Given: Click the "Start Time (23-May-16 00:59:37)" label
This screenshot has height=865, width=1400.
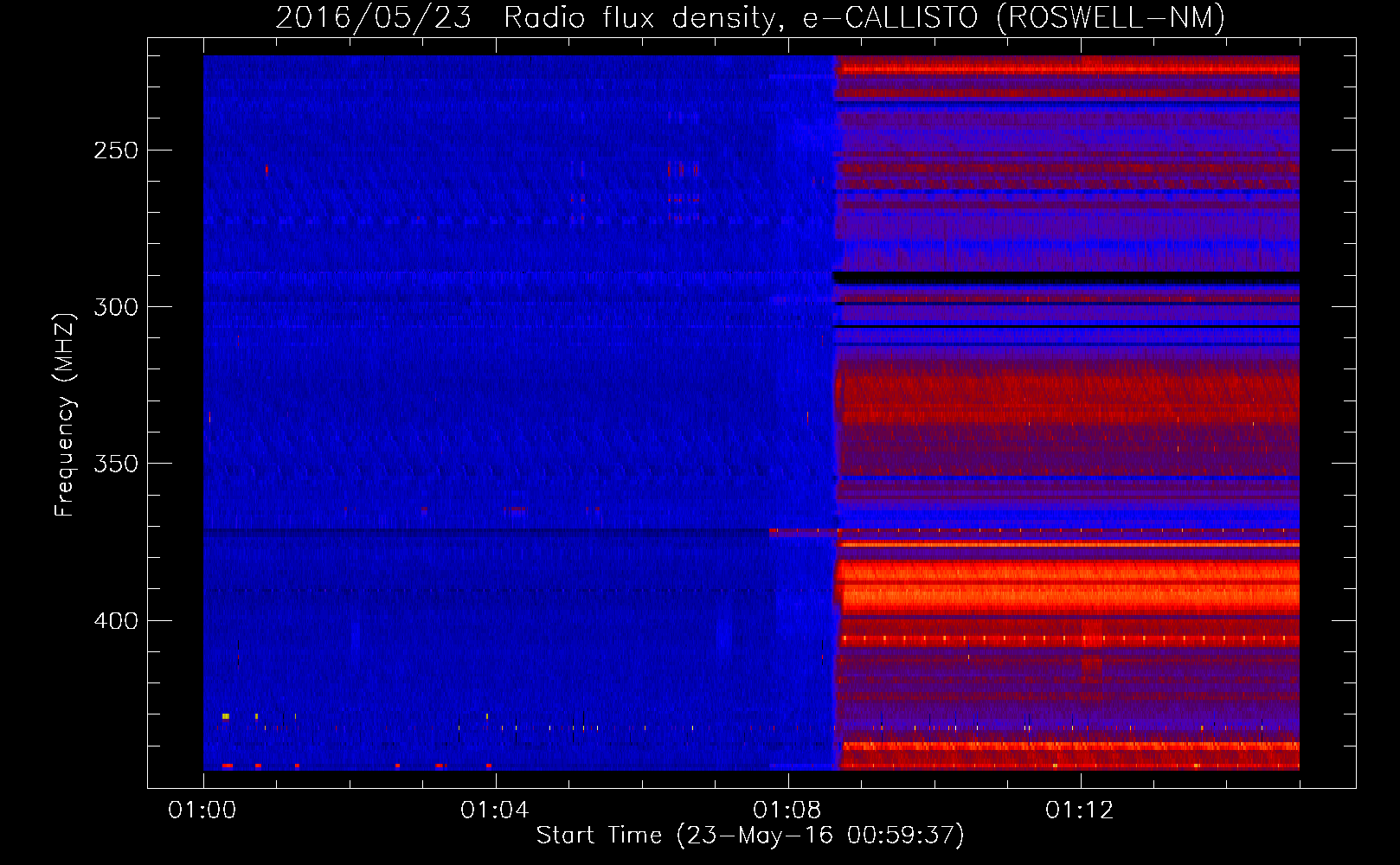Looking at the screenshot, I should click(x=750, y=836).
